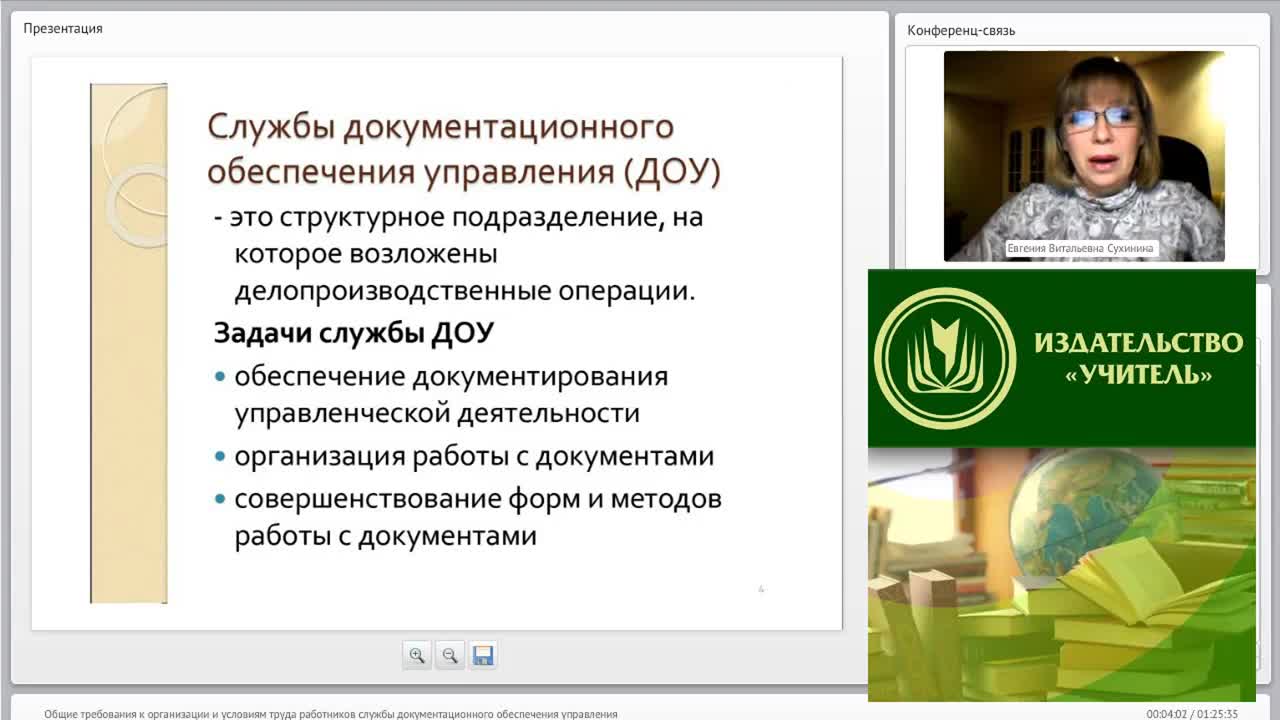Zoom out of the presentation slide
The width and height of the screenshot is (1280, 720).
pos(450,656)
